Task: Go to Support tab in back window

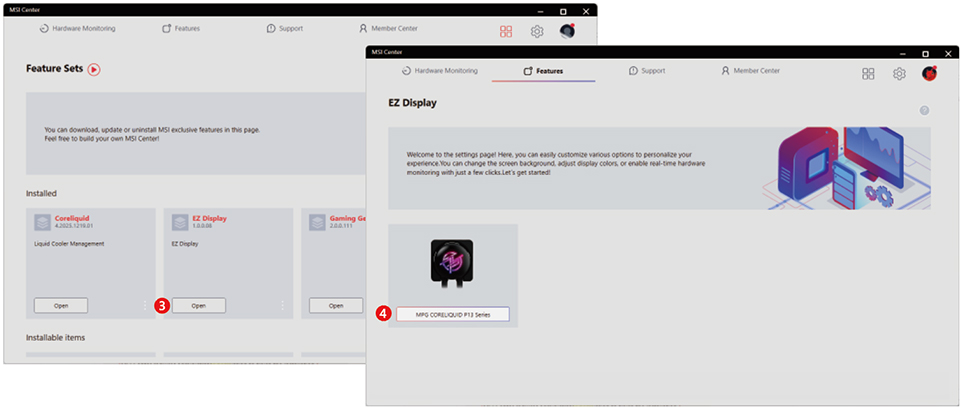Action: coord(285,29)
